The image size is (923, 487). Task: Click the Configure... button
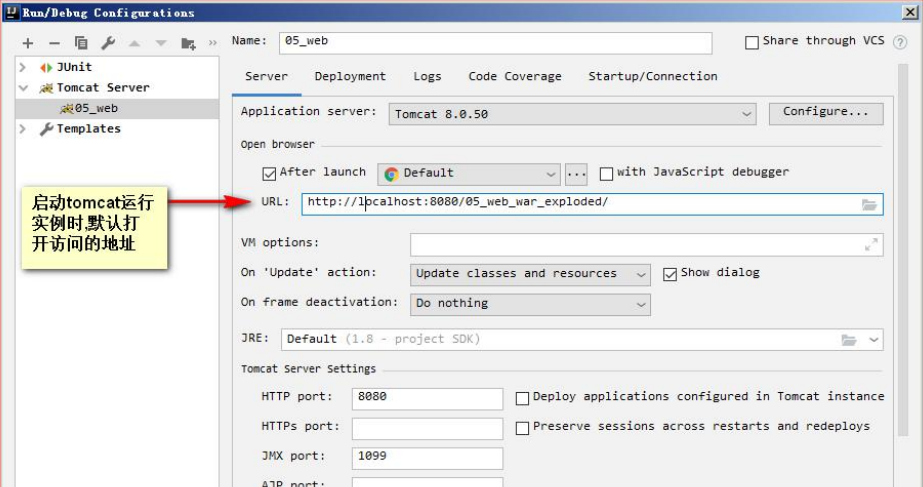click(x=826, y=114)
